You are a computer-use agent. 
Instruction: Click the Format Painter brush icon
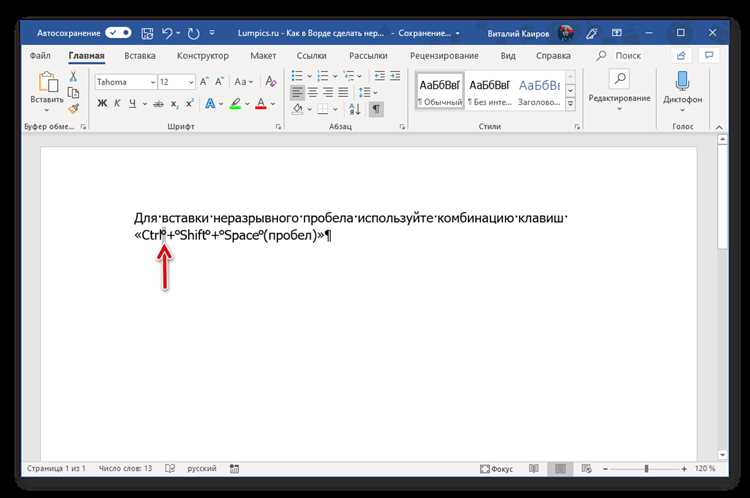pyautogui.click(x=74, y=109)
